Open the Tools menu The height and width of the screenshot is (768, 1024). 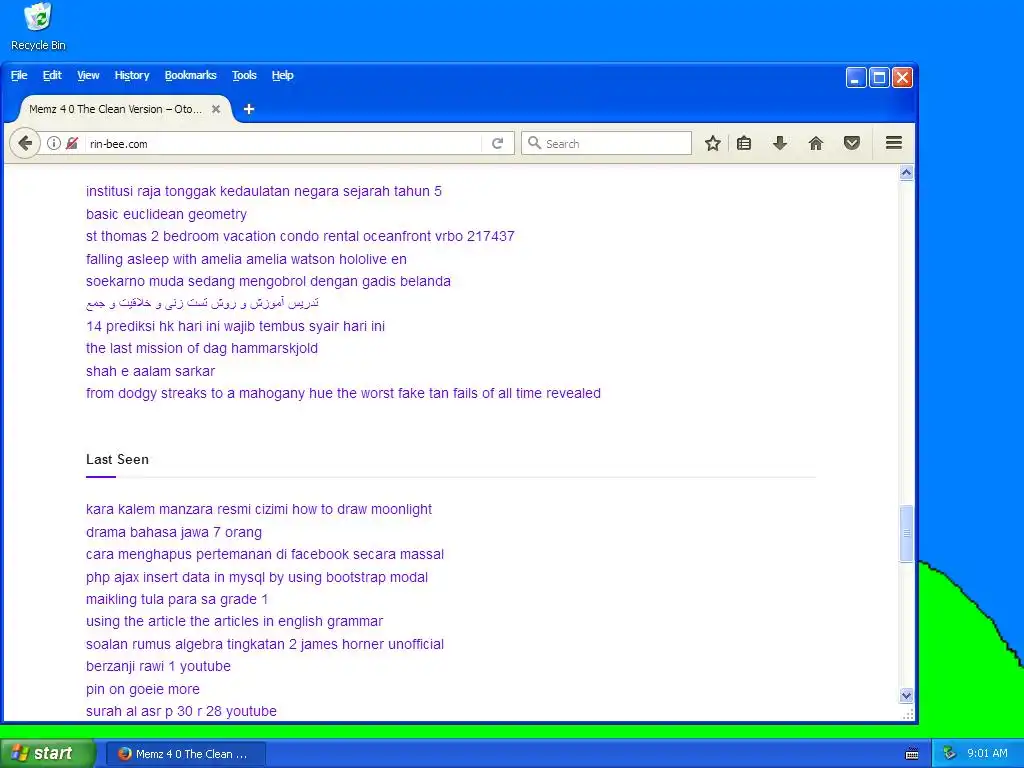[244, 75]
